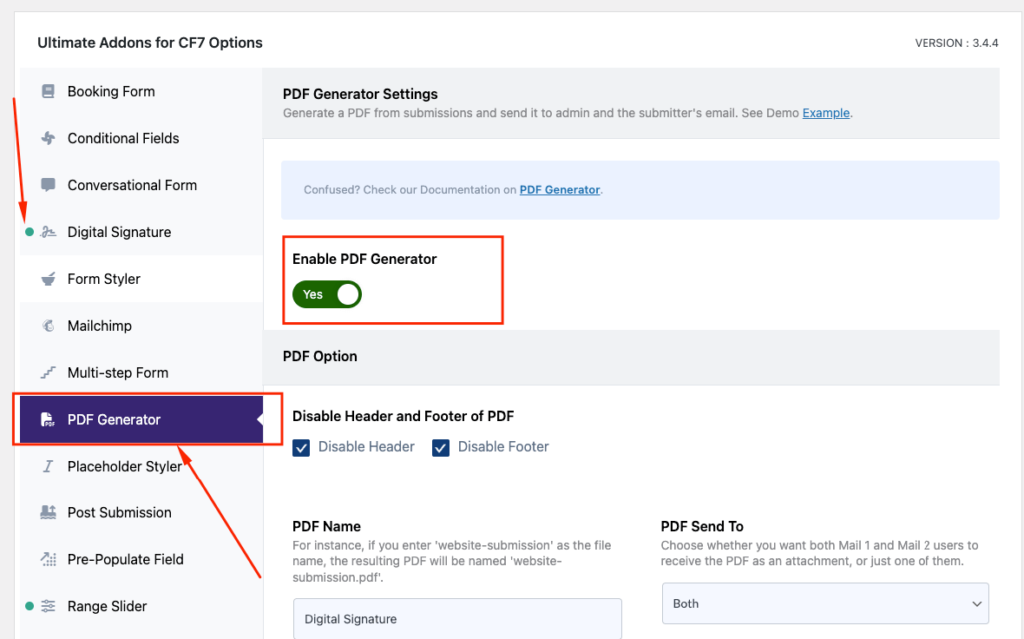Toggle the Enable PDF Generator switch off

click(326, 294)
